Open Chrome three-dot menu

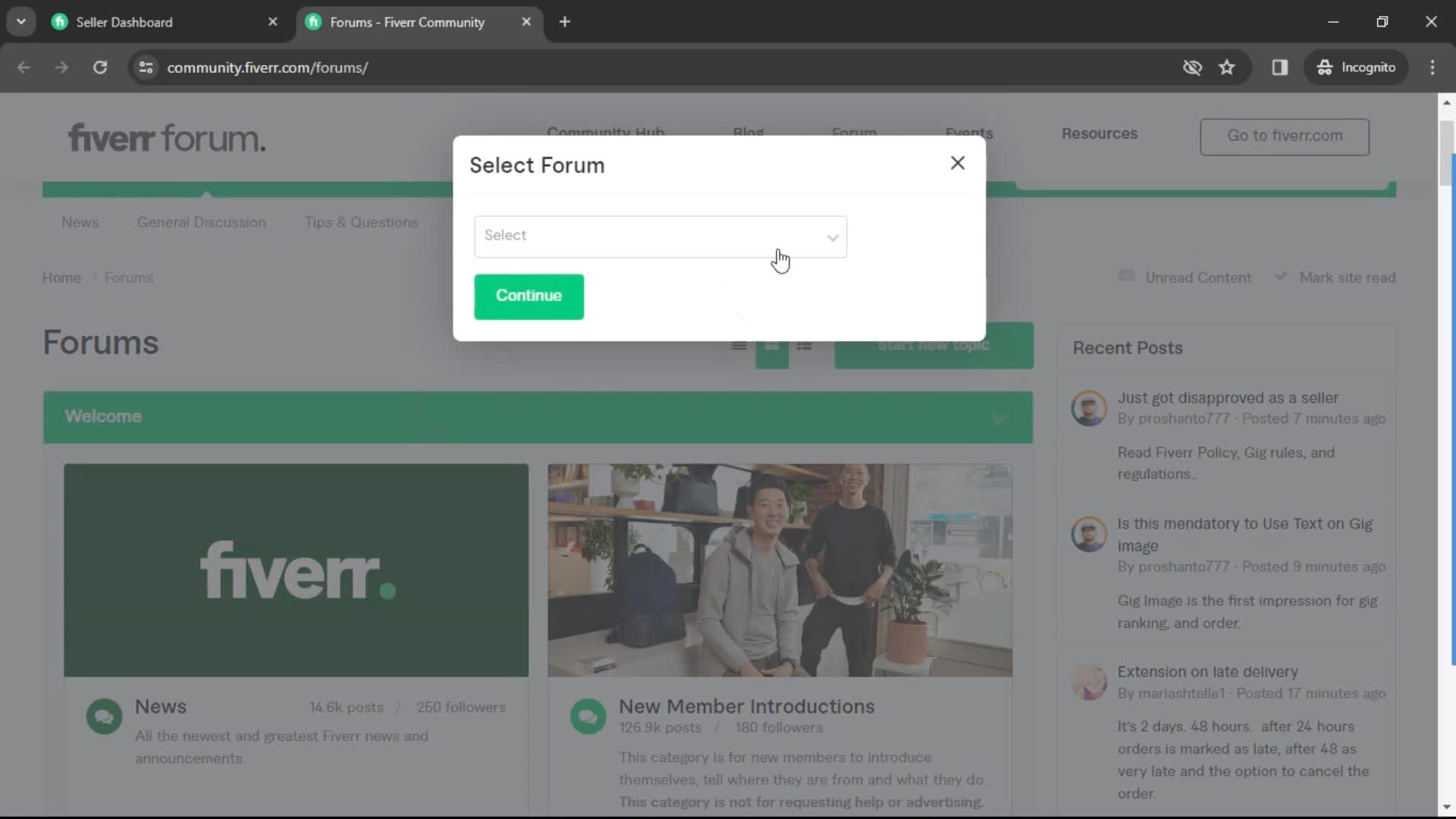point(1432,67)
